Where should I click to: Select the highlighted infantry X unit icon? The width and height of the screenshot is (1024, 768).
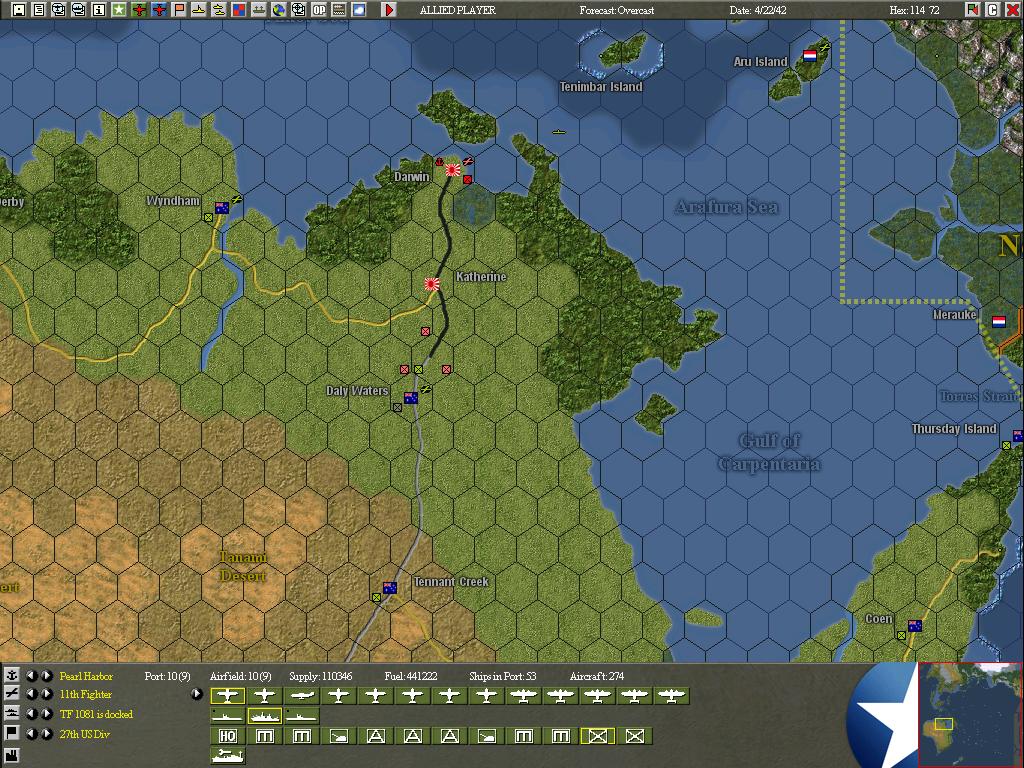[598, 736]
